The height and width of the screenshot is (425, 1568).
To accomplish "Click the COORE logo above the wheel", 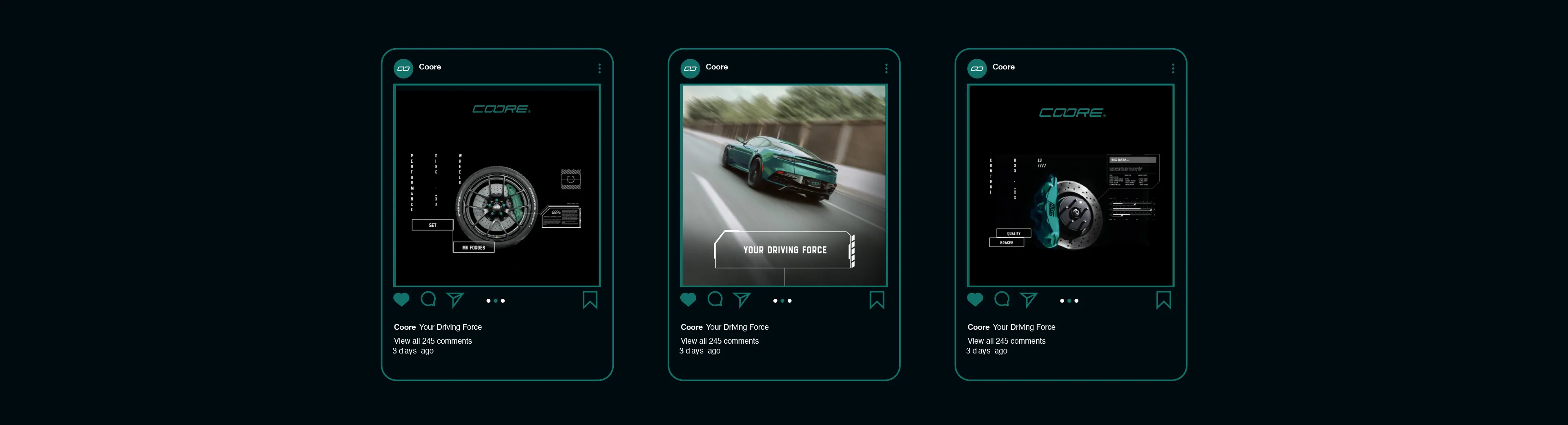I will coord(501,109).
